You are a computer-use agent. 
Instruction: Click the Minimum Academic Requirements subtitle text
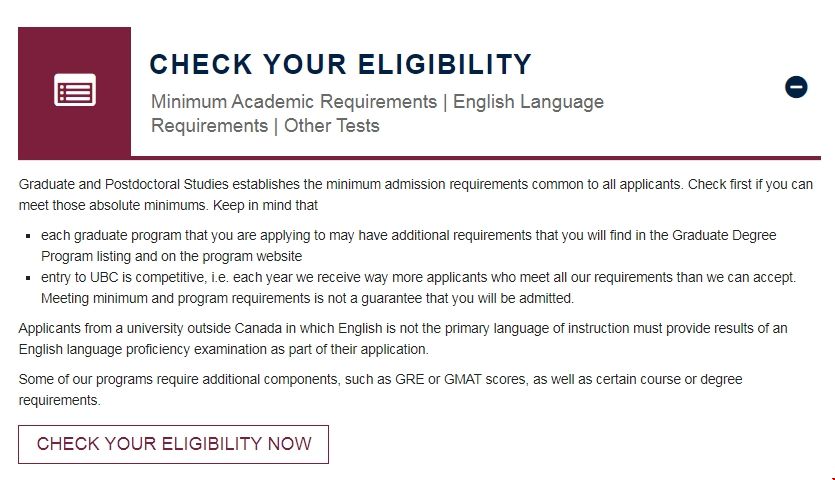point(294,102)
